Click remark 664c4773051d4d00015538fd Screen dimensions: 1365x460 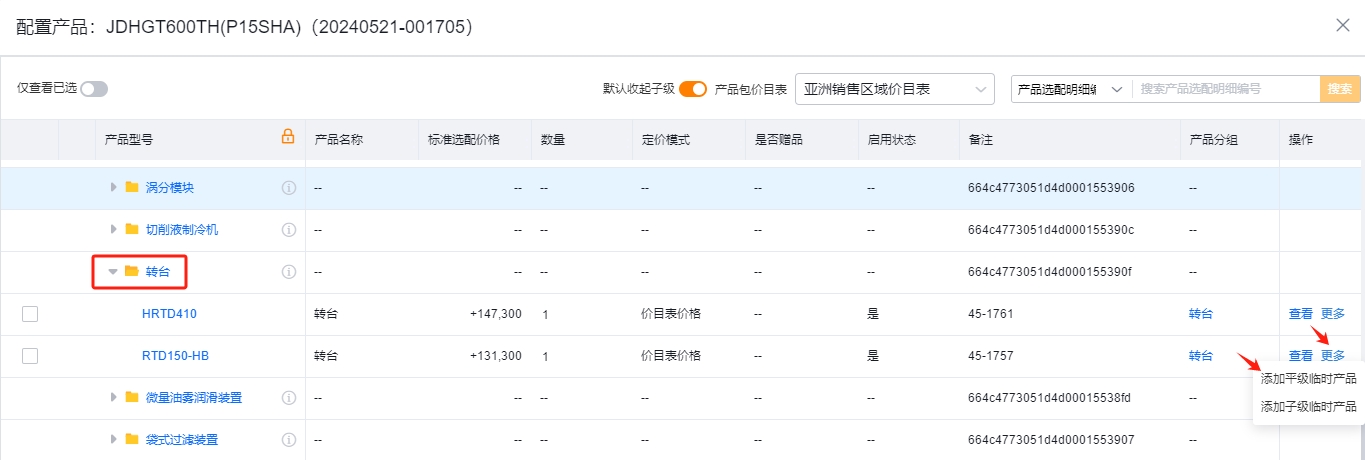pyautogui.click(x=1049, y=398)
